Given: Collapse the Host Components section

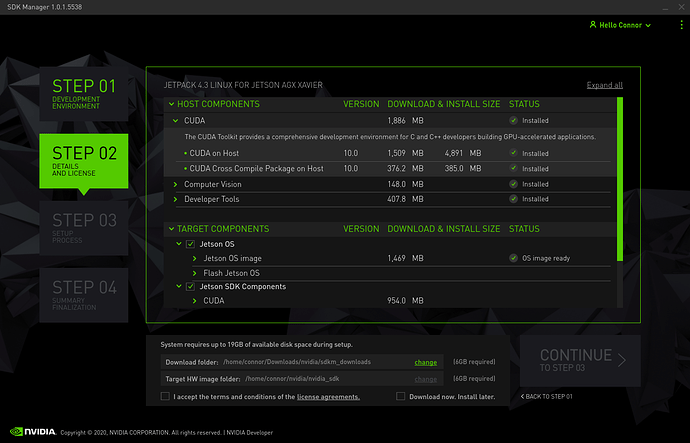Looking at the screenshot, I should click(x=172, y=104).
